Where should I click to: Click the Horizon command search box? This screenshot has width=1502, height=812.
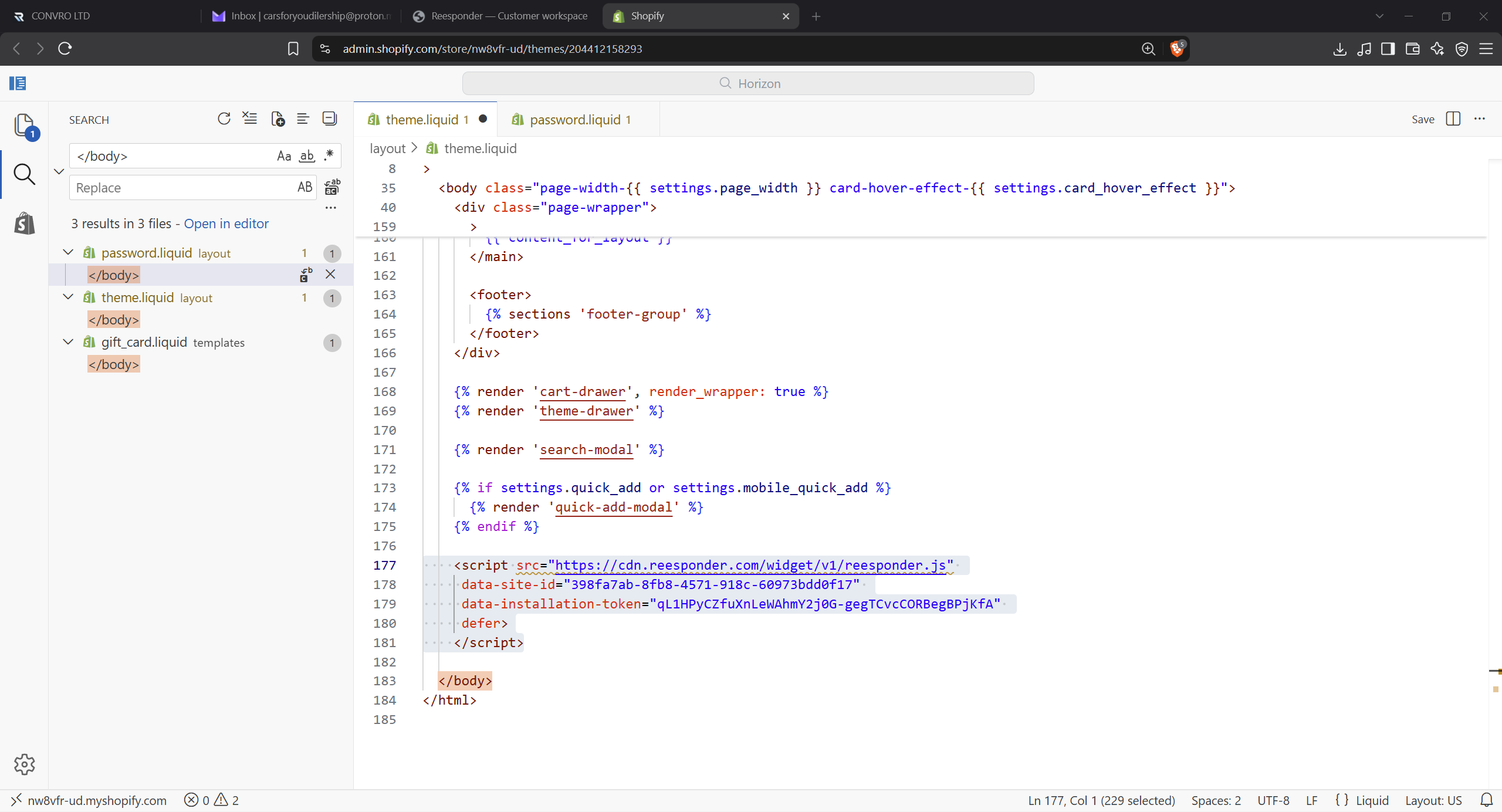(748, 83)
